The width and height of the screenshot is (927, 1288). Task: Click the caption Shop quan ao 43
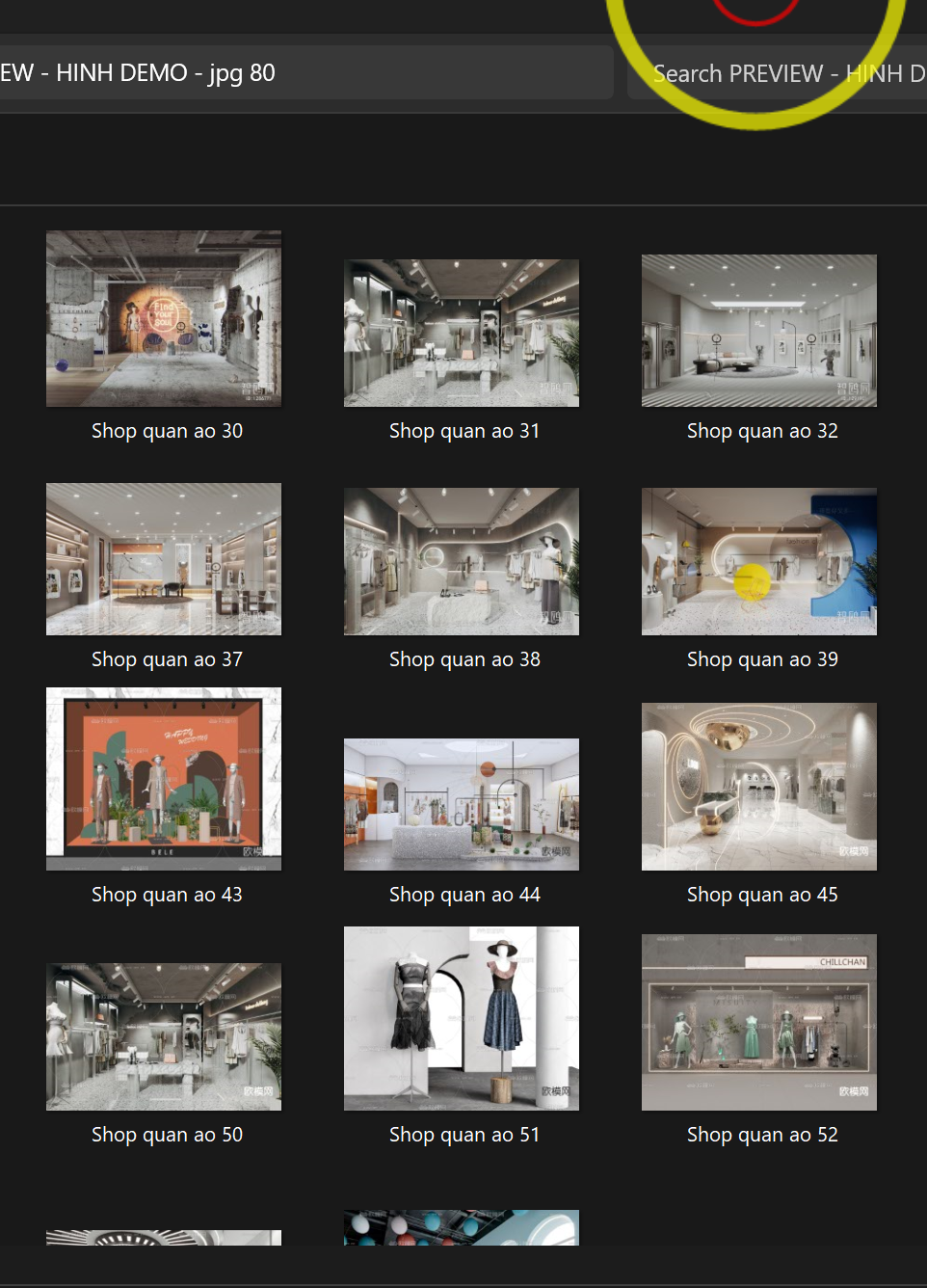(x=167, y=895)
